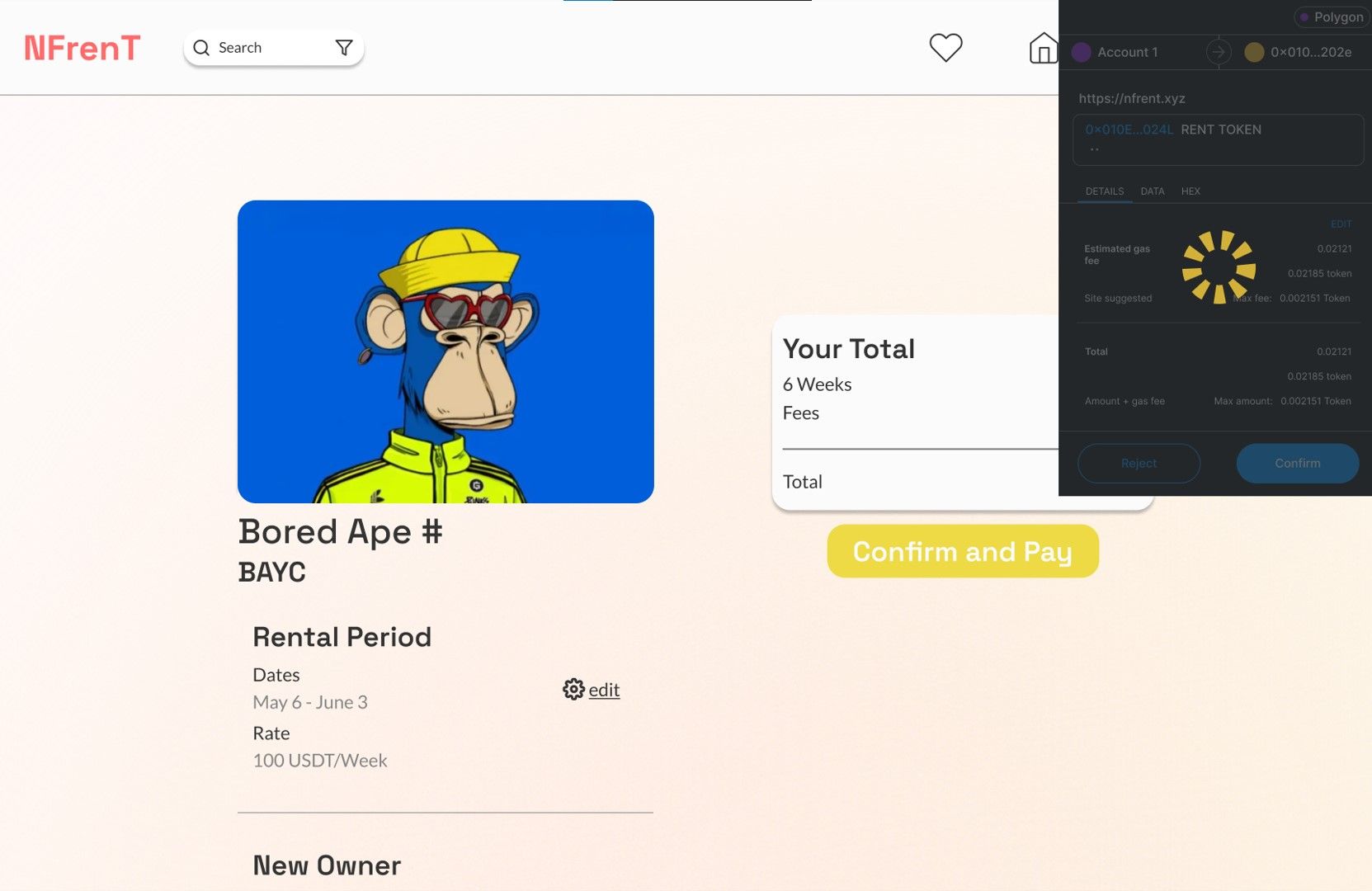
Task: Click the search magnifier icon
Action: 201,48
